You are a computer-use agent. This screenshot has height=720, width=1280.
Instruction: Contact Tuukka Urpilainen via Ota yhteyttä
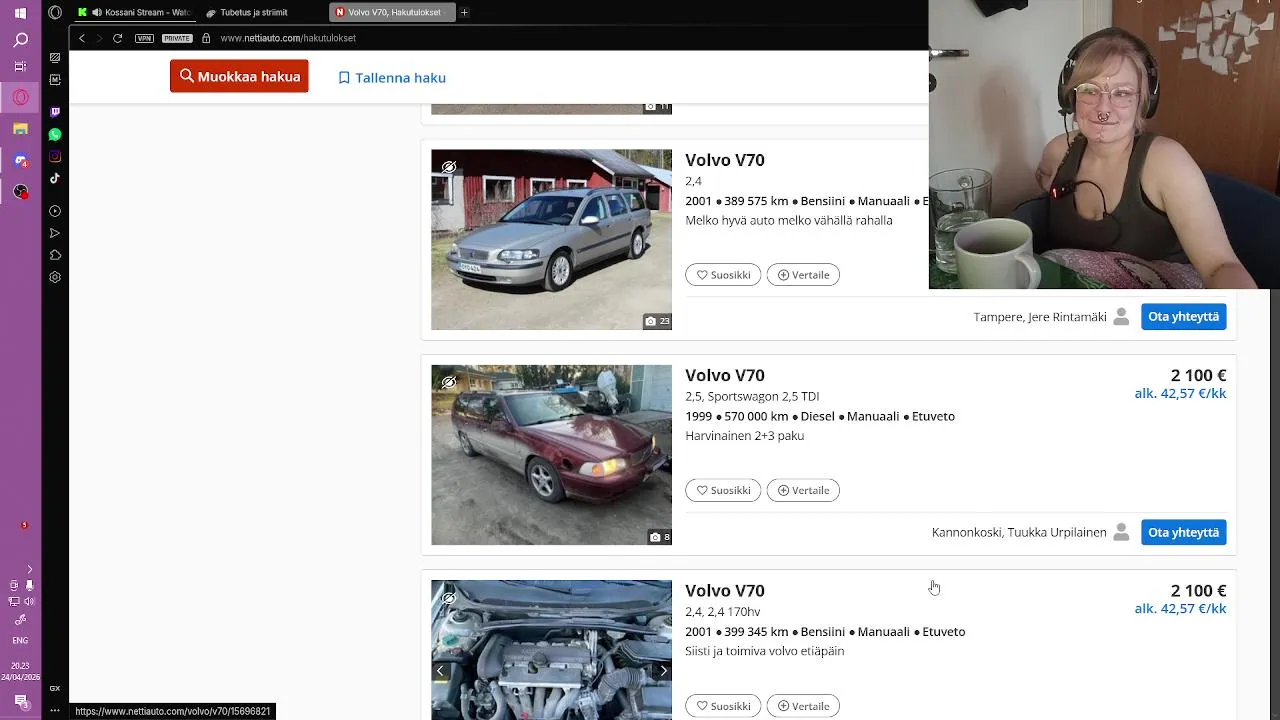1183,532
